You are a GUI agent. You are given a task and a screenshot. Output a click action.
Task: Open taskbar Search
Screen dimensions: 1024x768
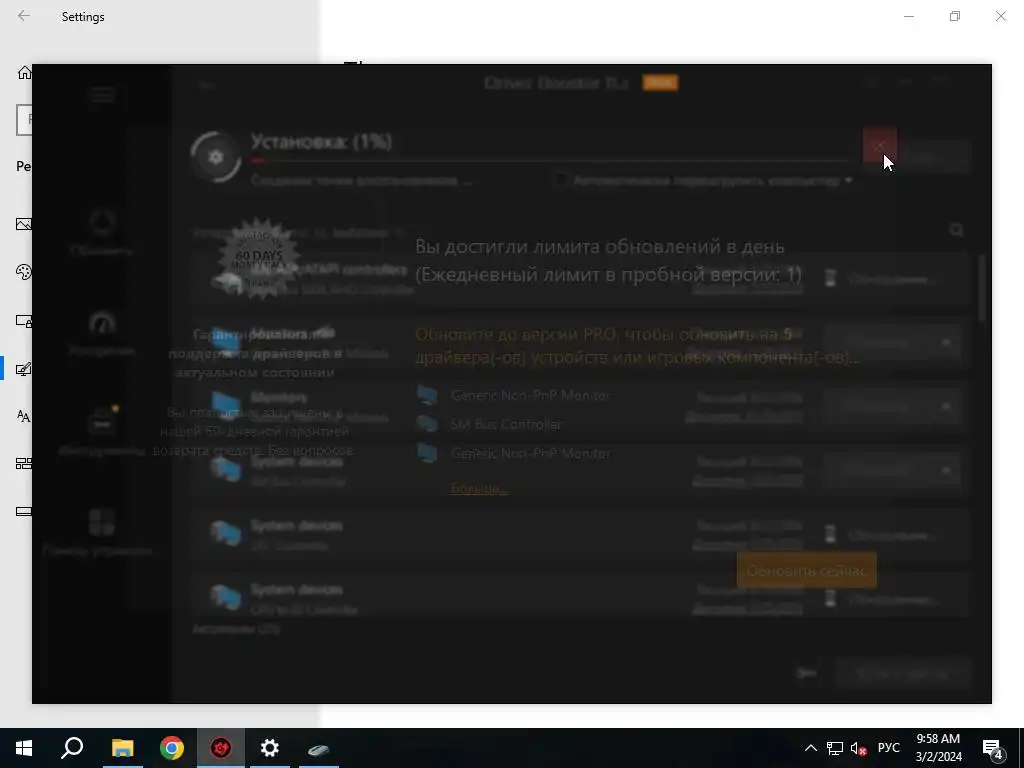click(x=72, y=748)
